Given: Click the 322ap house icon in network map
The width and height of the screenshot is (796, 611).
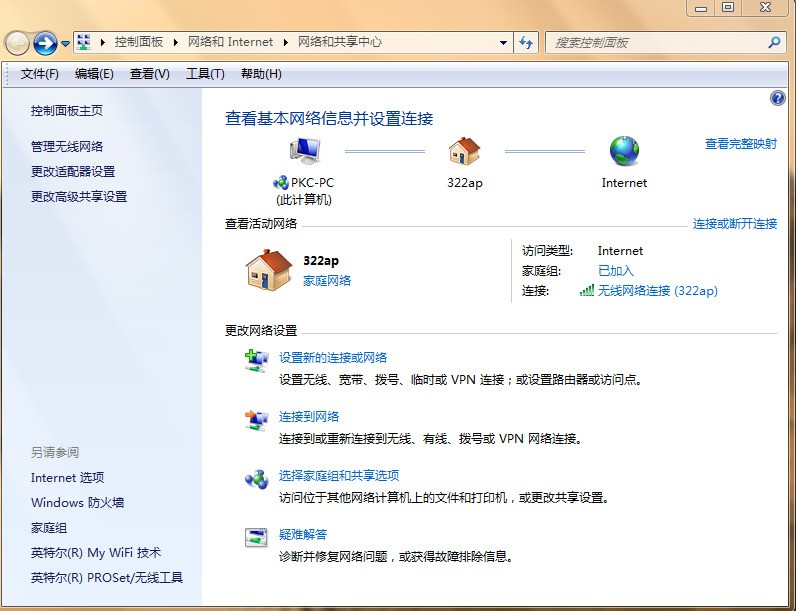Looking at the screenshot, I should coord(464,151).
